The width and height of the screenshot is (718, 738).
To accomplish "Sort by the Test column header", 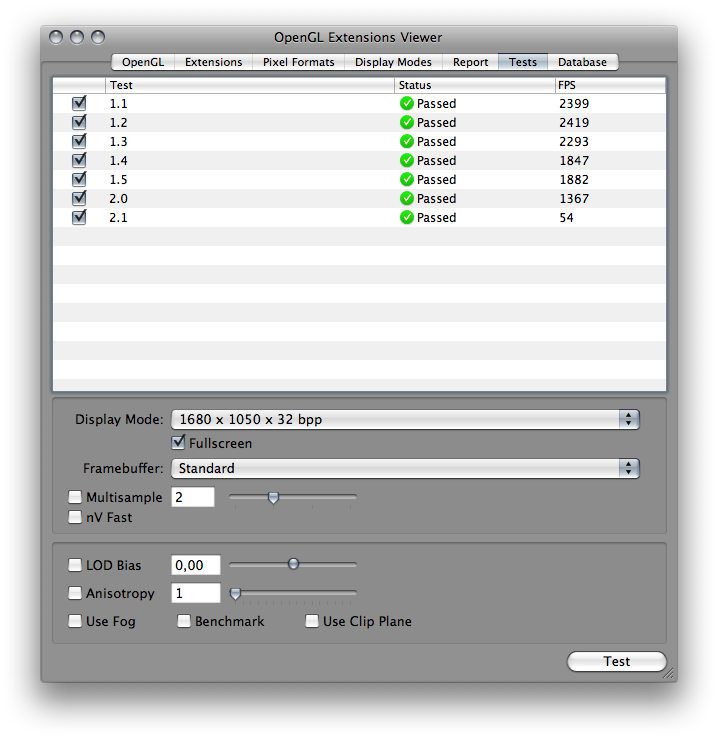I will pos(250,85).
